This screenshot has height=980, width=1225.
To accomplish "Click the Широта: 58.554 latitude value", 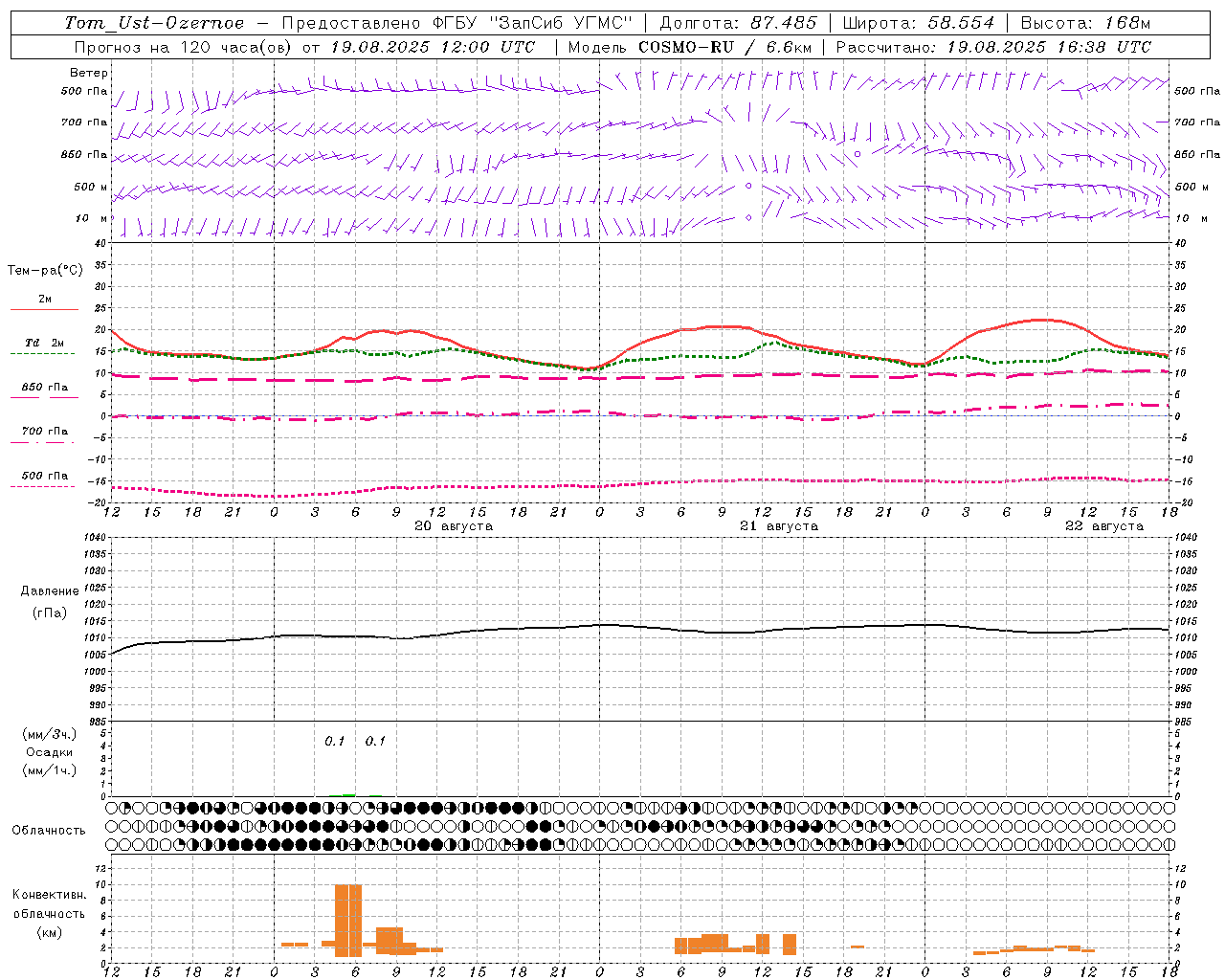I will [x=918, y=23].
